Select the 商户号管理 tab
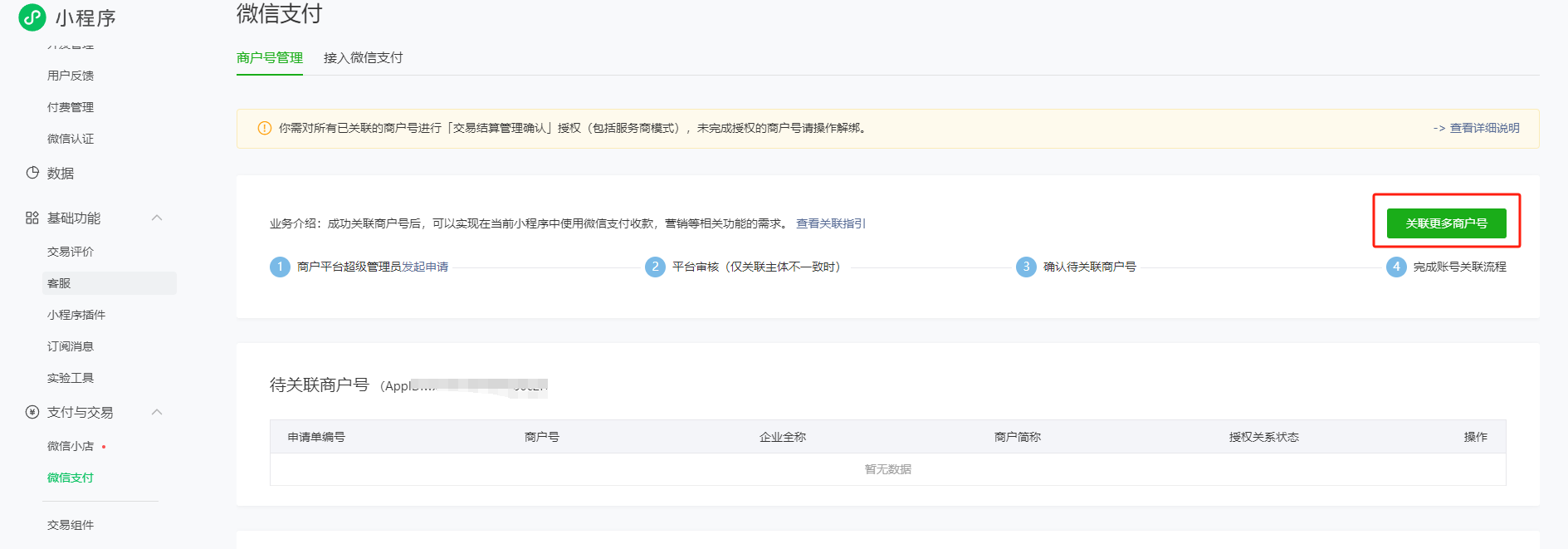 pyautogui.click(x=269, y=58)
